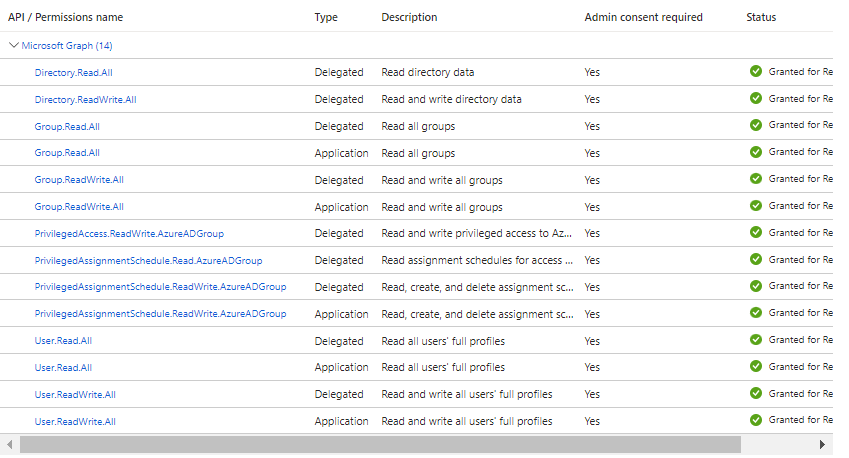Select 'Read and write all users' full profiles' Application row

tap(467, 422)
